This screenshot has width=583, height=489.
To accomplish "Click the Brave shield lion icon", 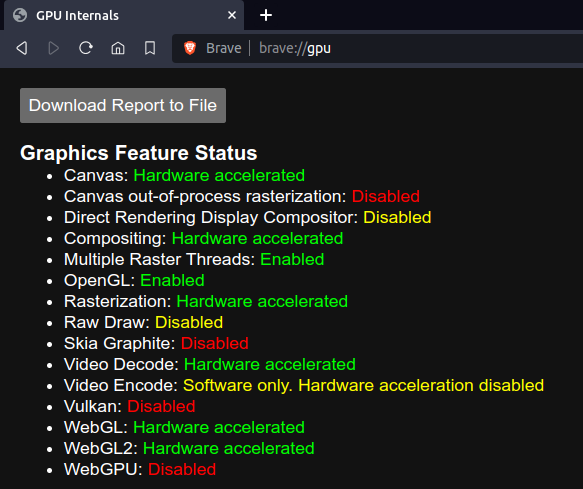I will [190, 48].
